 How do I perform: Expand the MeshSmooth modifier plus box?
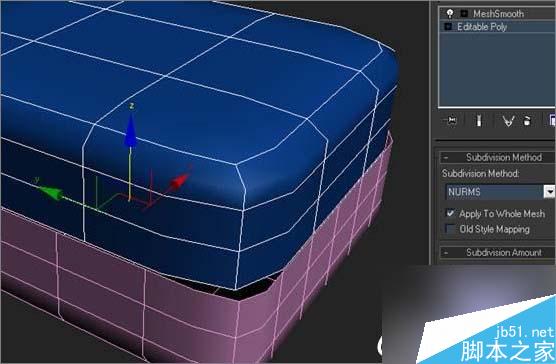pyautogui.click(x=464, y=13)
